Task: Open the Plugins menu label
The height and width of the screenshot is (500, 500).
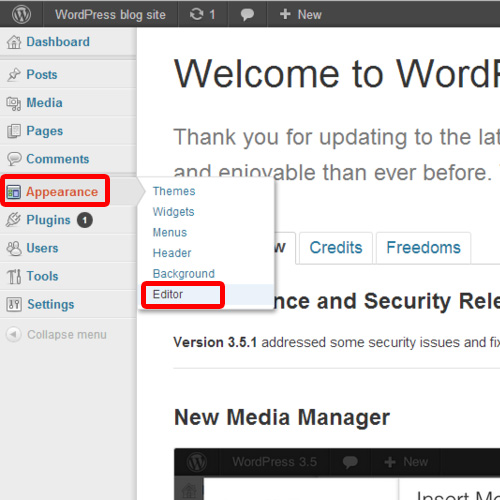Action: pyautogui.click(x=48, y=220)
